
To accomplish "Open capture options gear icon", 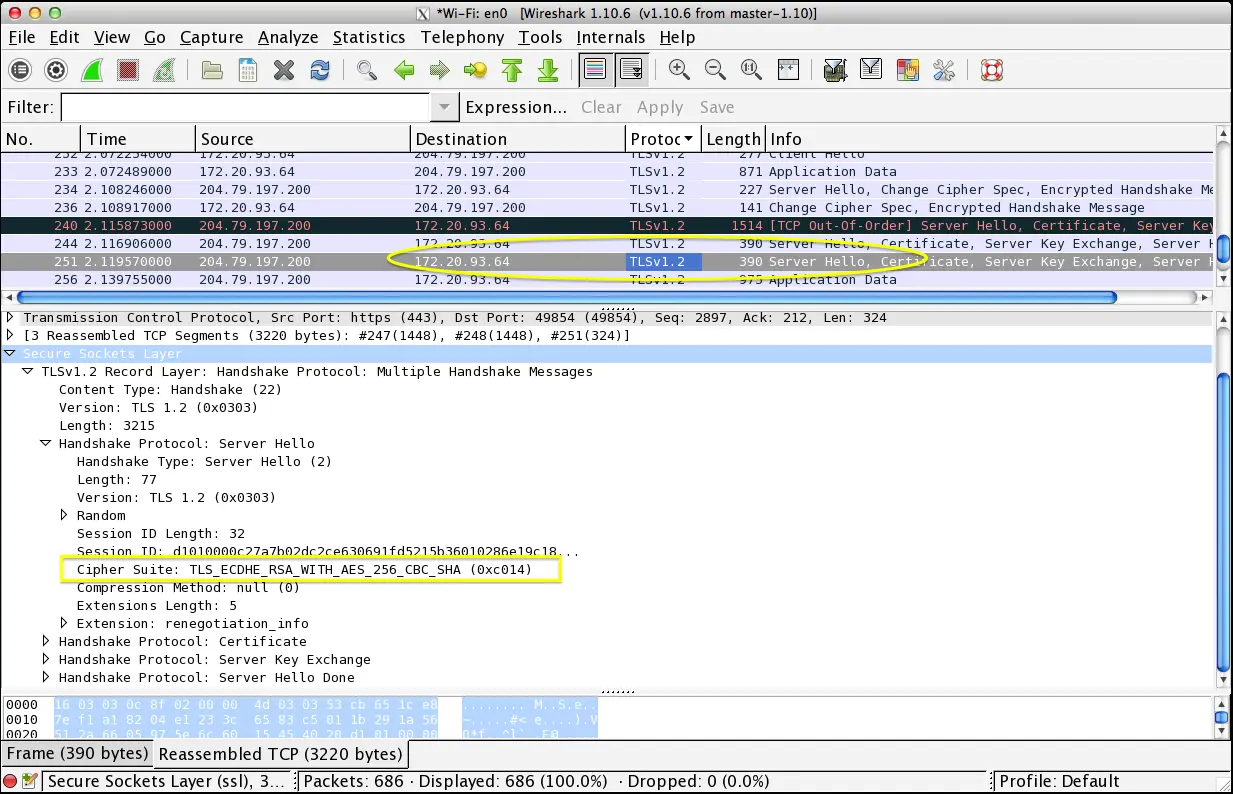I will coord(56,70).
